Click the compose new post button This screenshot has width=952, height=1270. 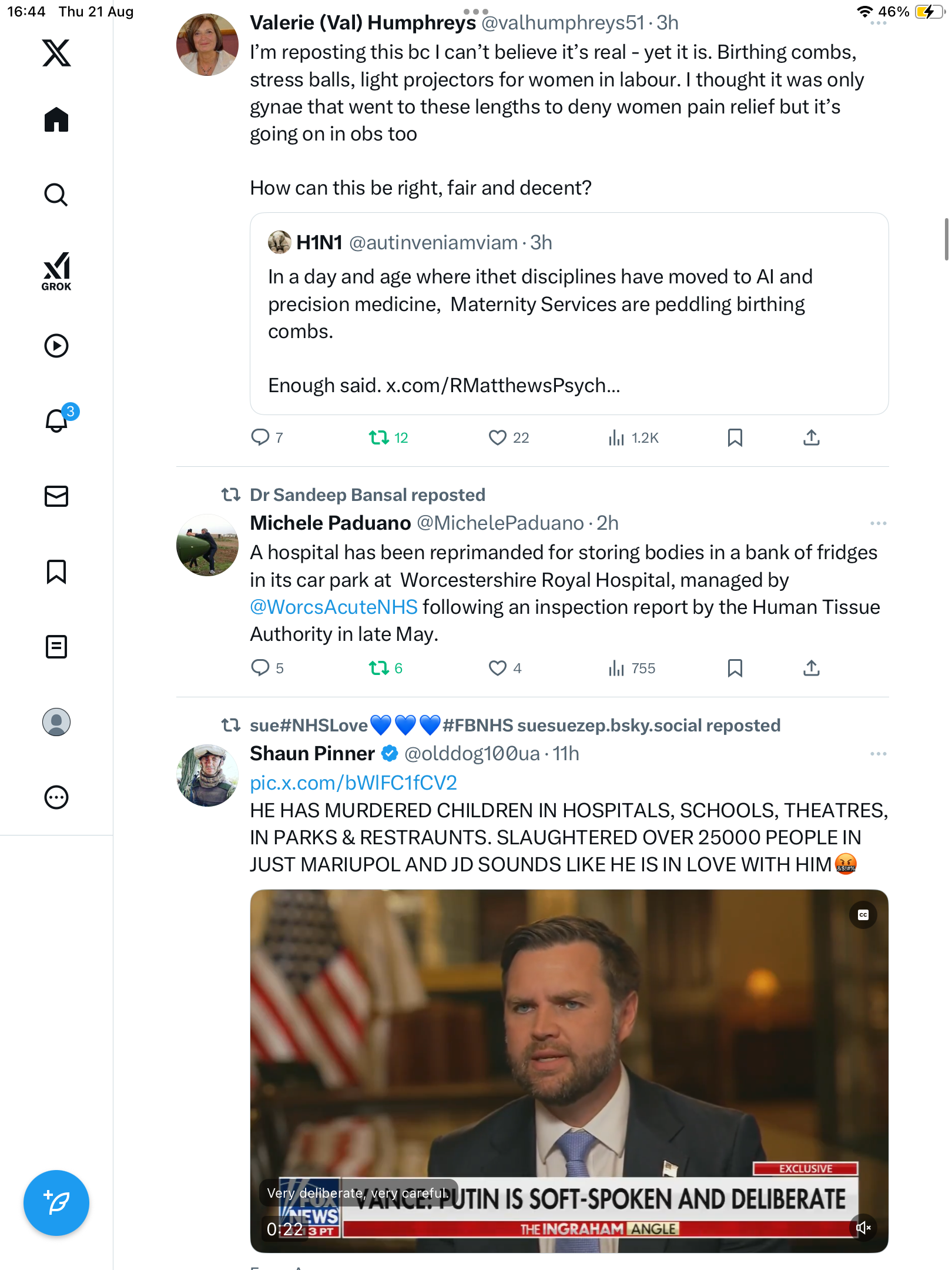(x=56, y=1203)
